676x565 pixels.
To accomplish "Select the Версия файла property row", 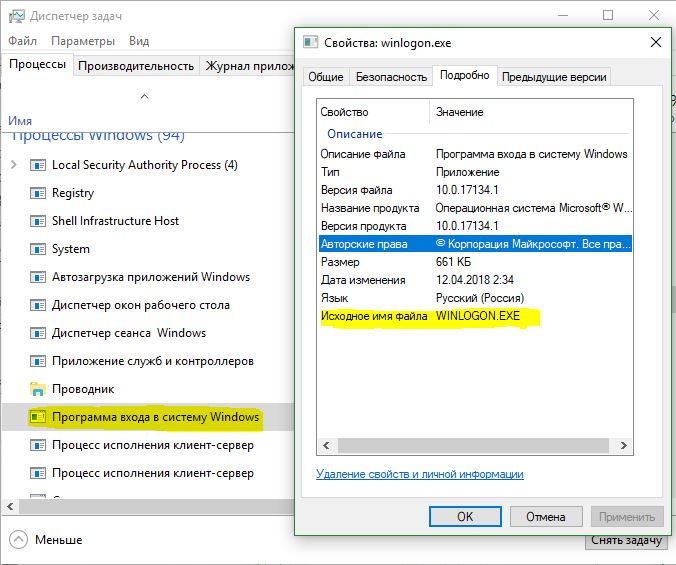I will click(475, 190).
